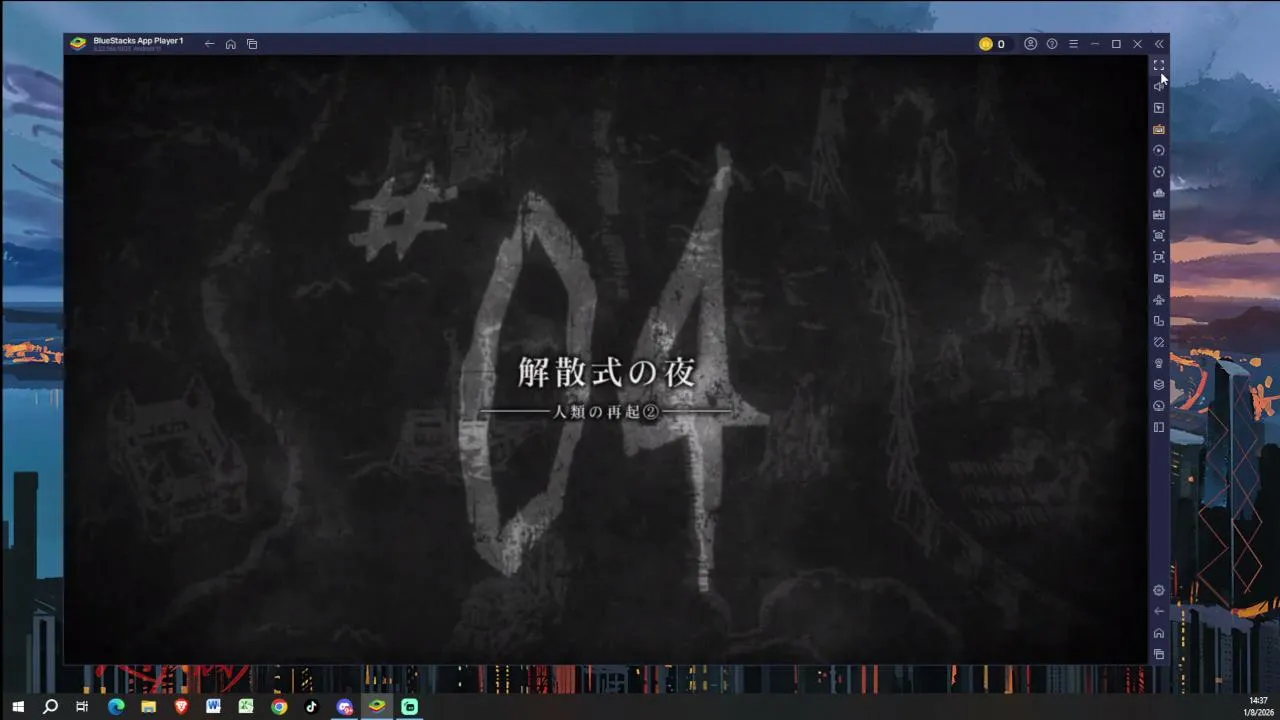Image resolution: width=1280 pixels, height=720 pixels.
Task: Enter fullscreen from the BlueStacks side toolbar
Action: (x=1159, y=65)
